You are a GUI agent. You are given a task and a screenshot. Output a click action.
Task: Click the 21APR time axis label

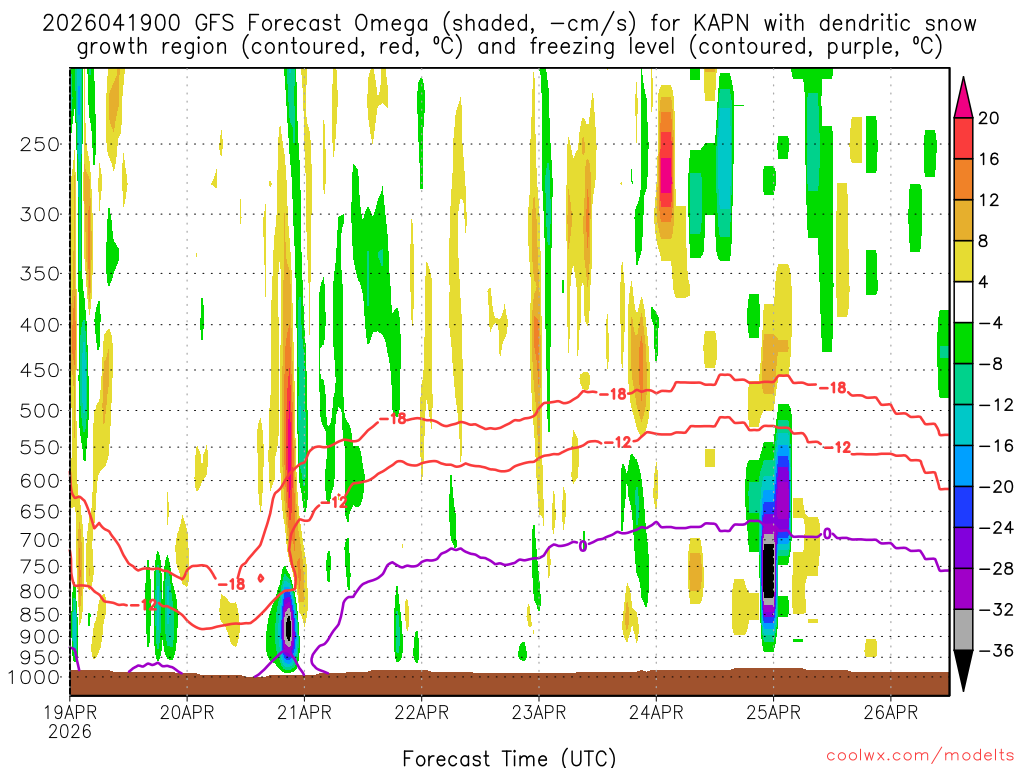pyautogui.click(x=304, y=712)
